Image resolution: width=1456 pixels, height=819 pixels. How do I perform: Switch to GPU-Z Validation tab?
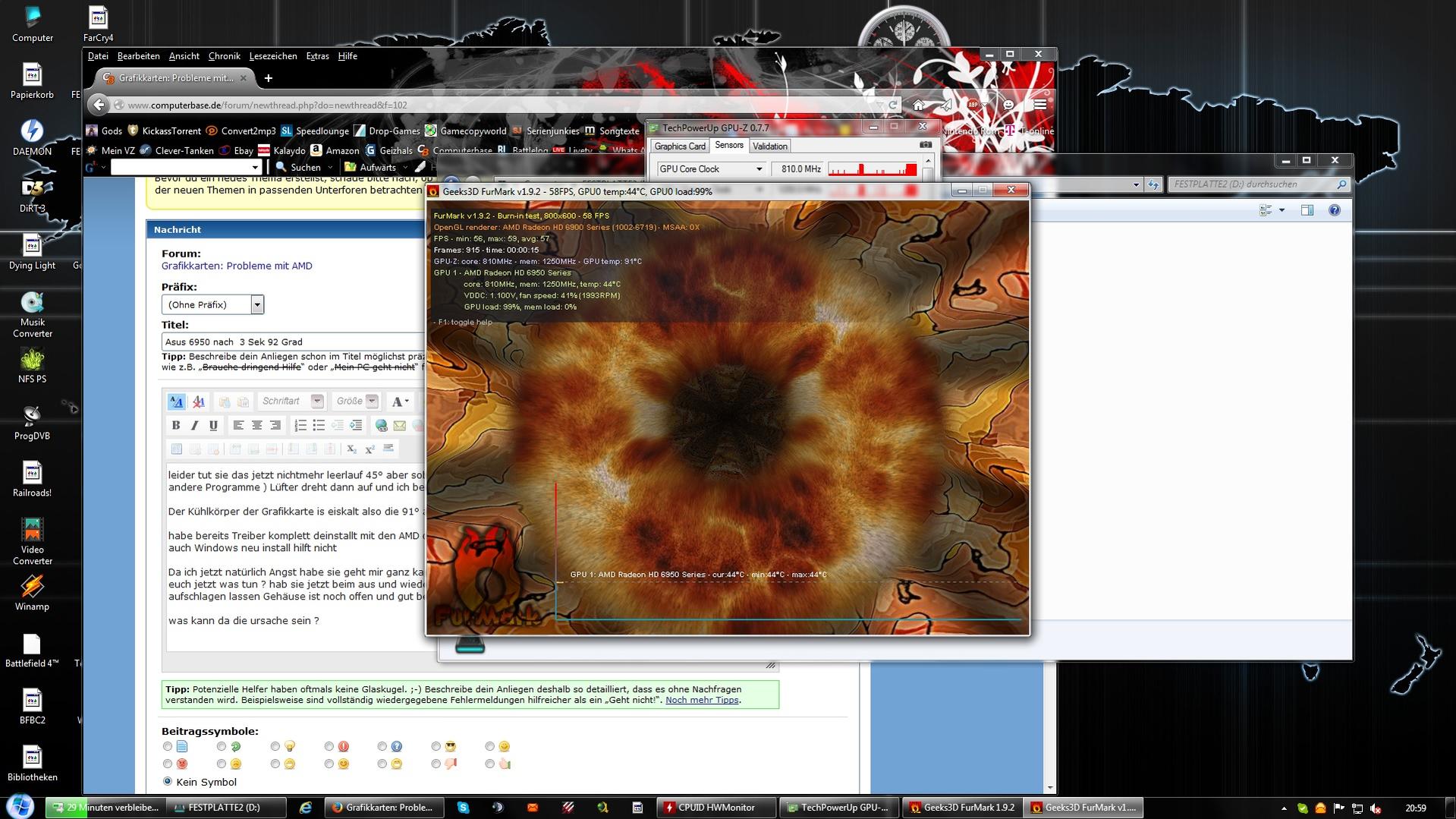coord(770,146)
